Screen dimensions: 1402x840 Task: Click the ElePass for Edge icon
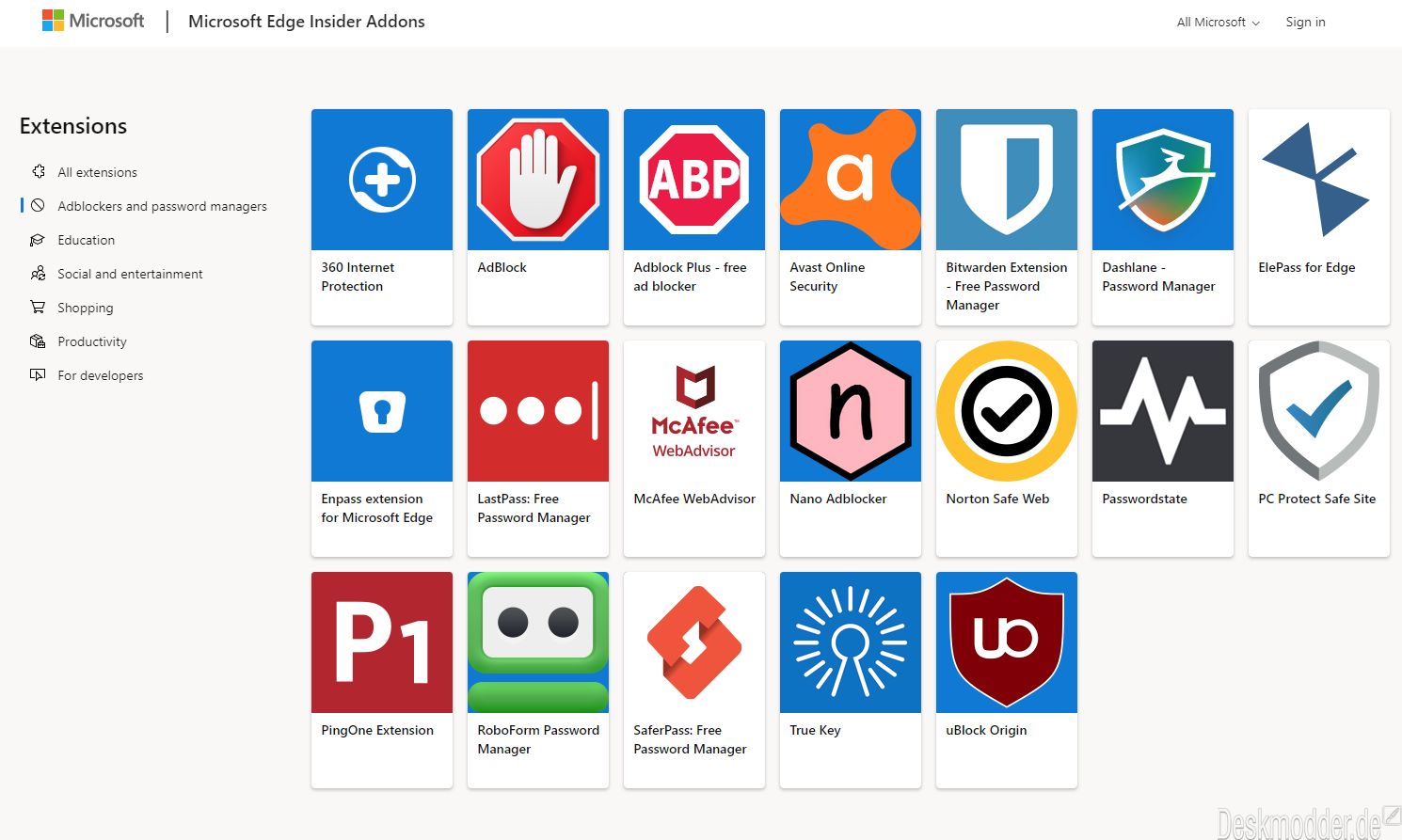click(x=1319, y=180)
